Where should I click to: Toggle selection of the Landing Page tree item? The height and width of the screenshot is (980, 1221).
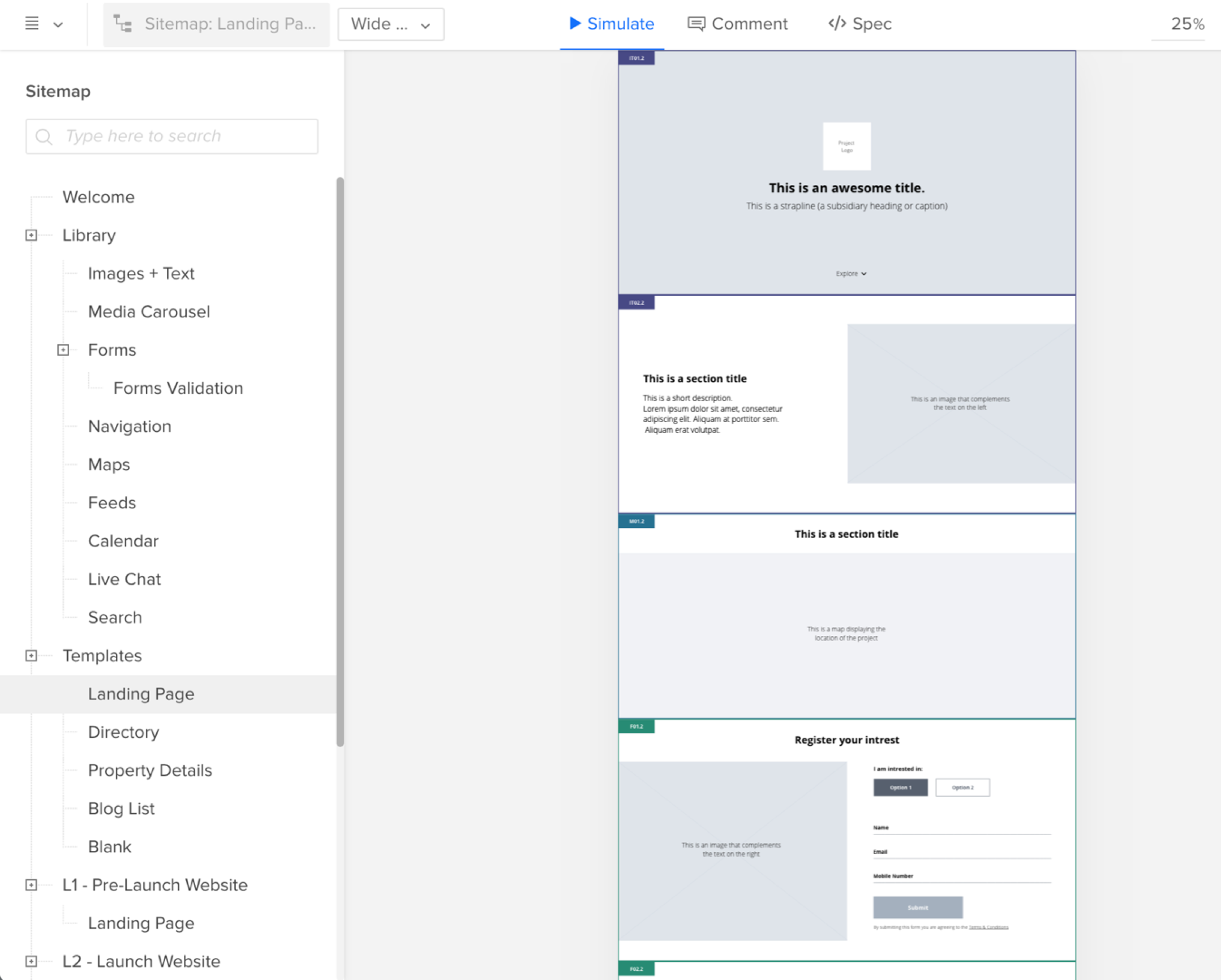tap(141, 694)
